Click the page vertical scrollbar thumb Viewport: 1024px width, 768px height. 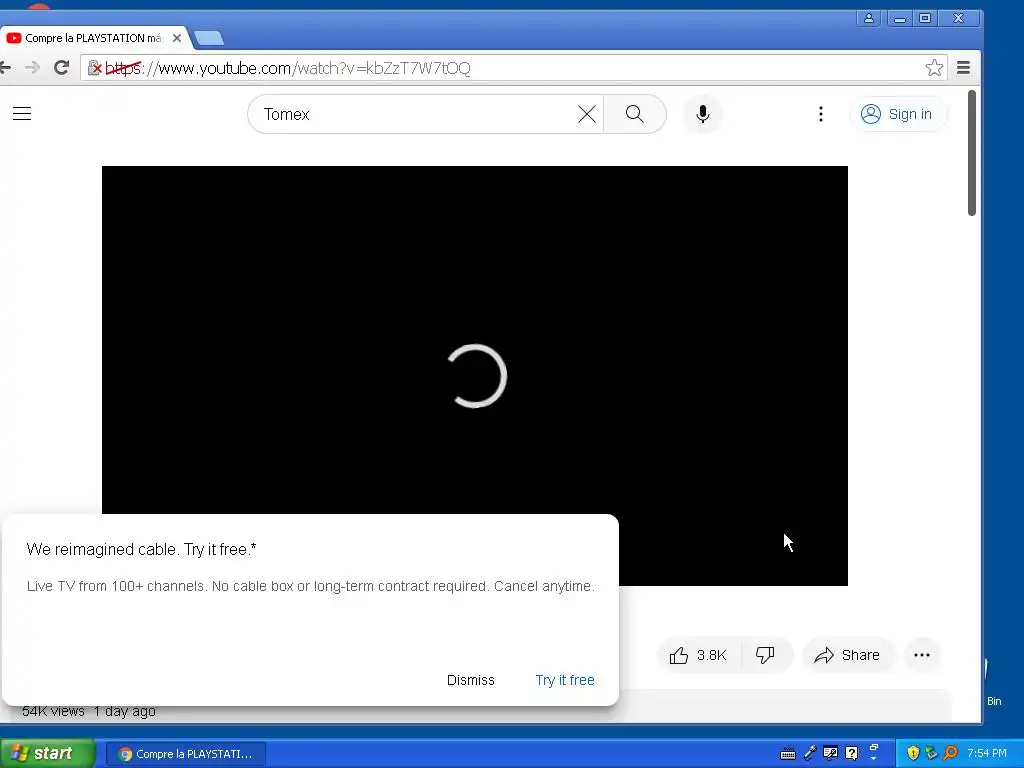(x=972, y=153)
